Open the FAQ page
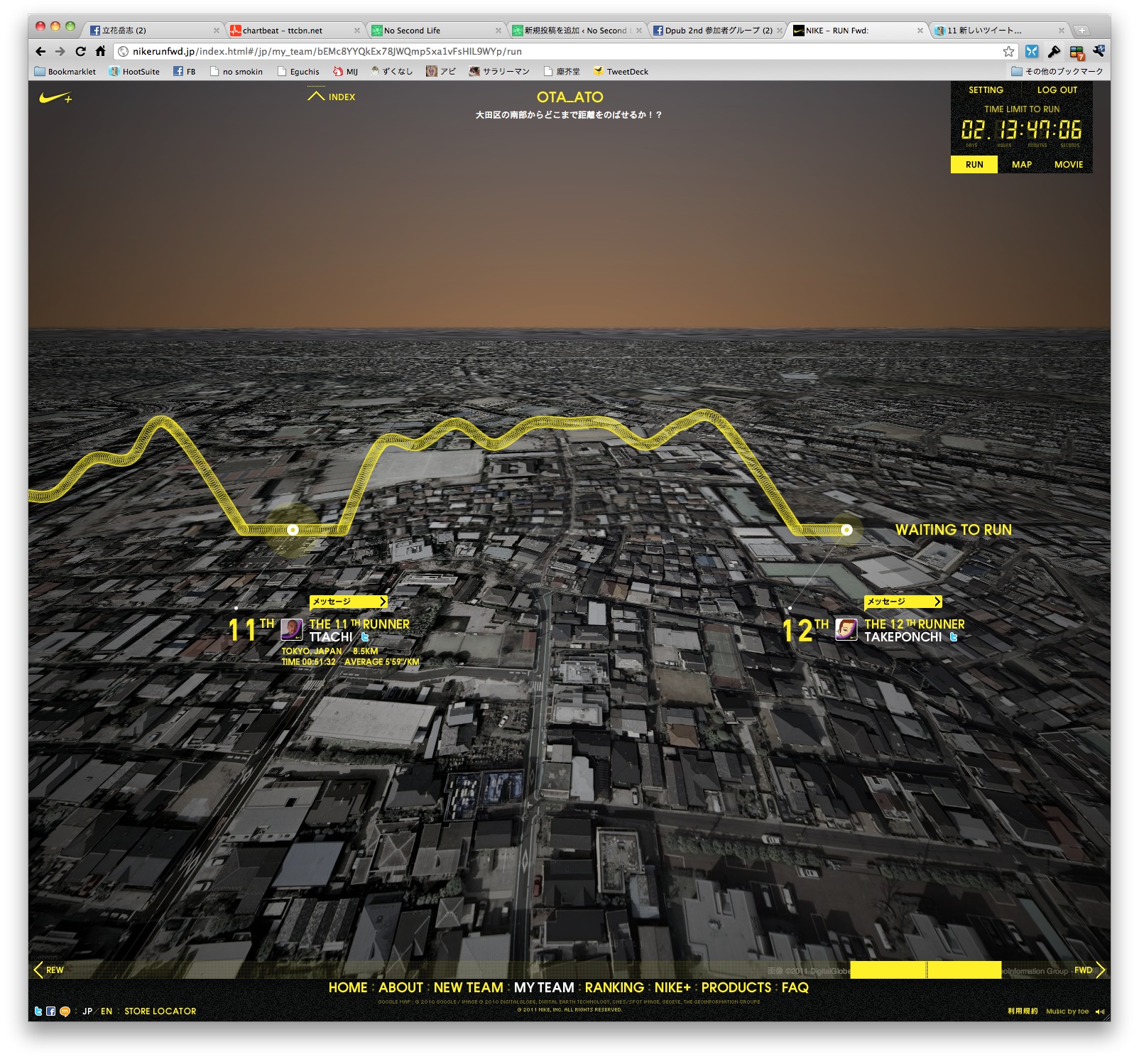Viewport: 1139px width, 1064px height. click(x=795, y=987)
